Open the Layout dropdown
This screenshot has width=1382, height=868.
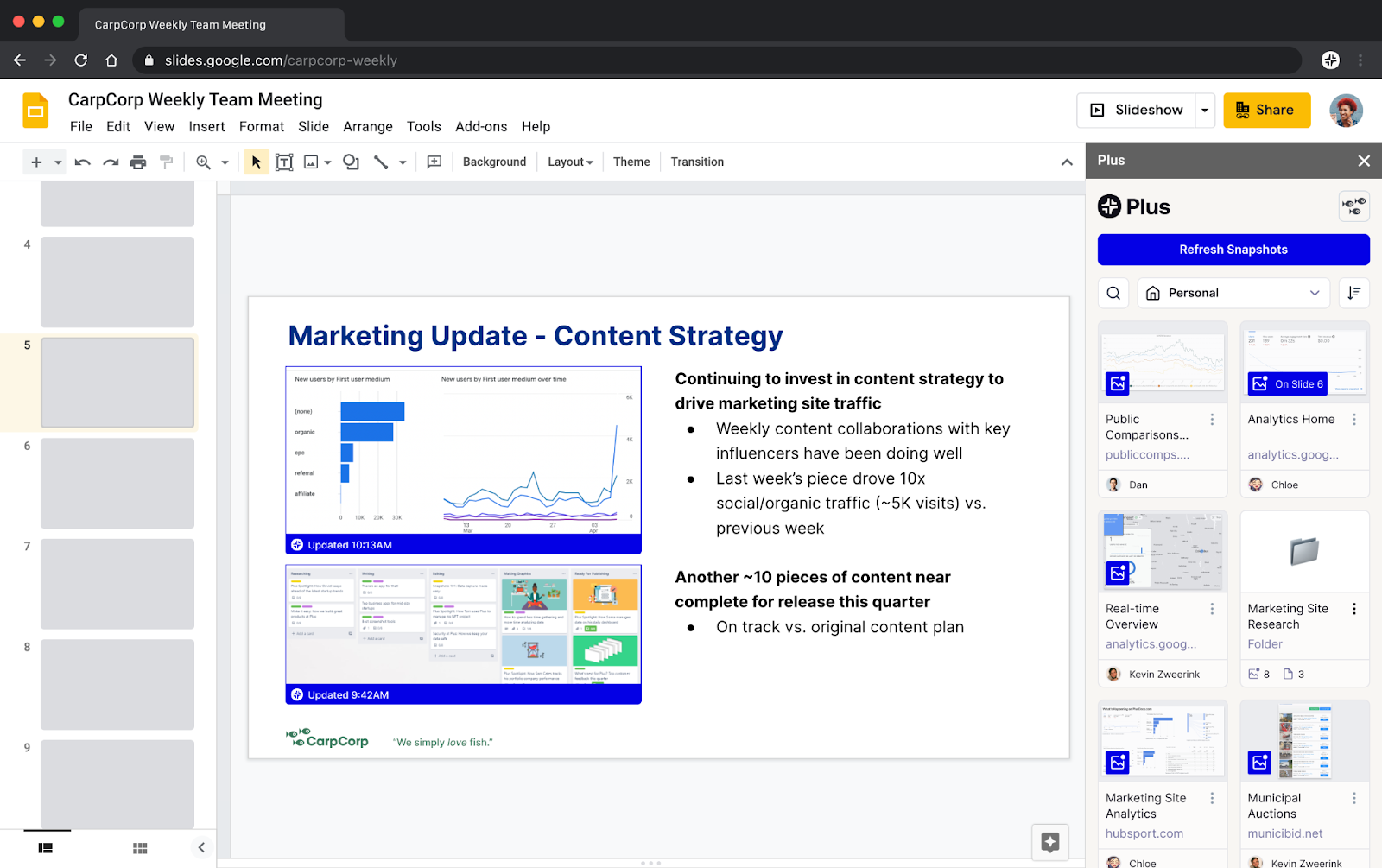point(570,162)
